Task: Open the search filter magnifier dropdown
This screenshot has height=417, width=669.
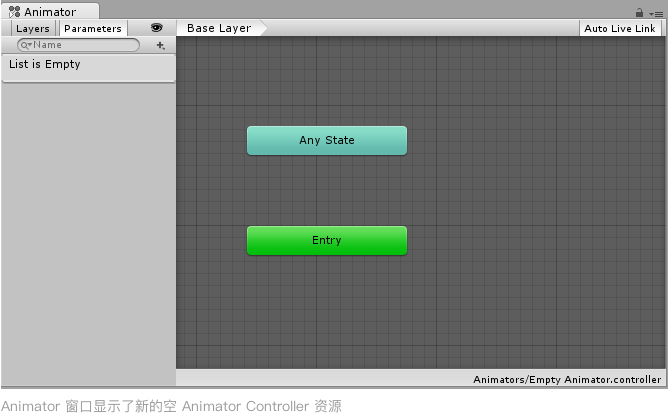Action: (x=26, y=45)
